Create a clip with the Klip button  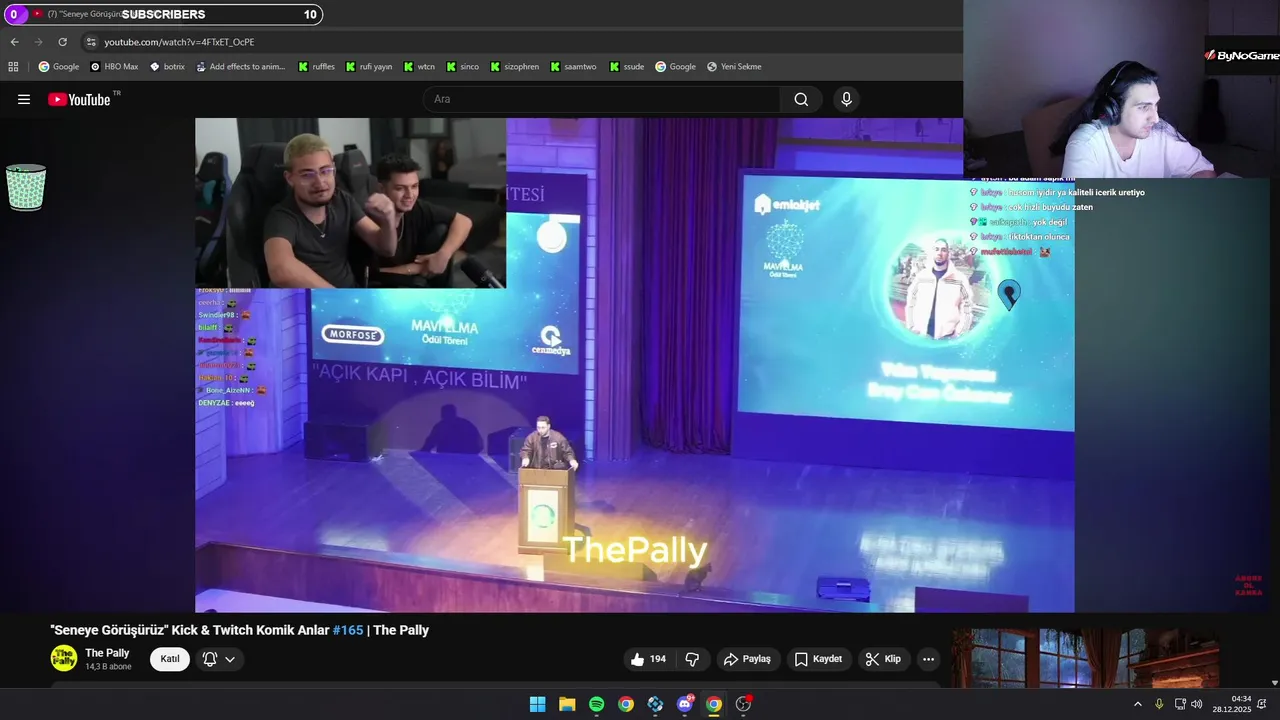[x=883, y=659]
